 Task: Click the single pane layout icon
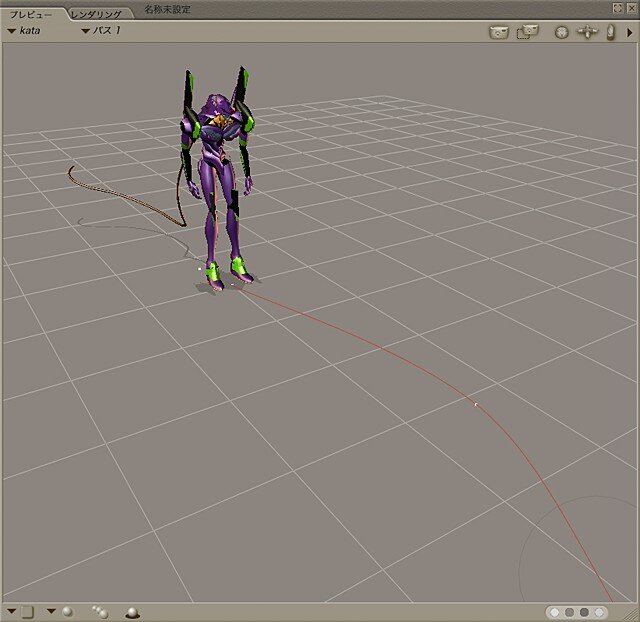(x=27, y=612)
